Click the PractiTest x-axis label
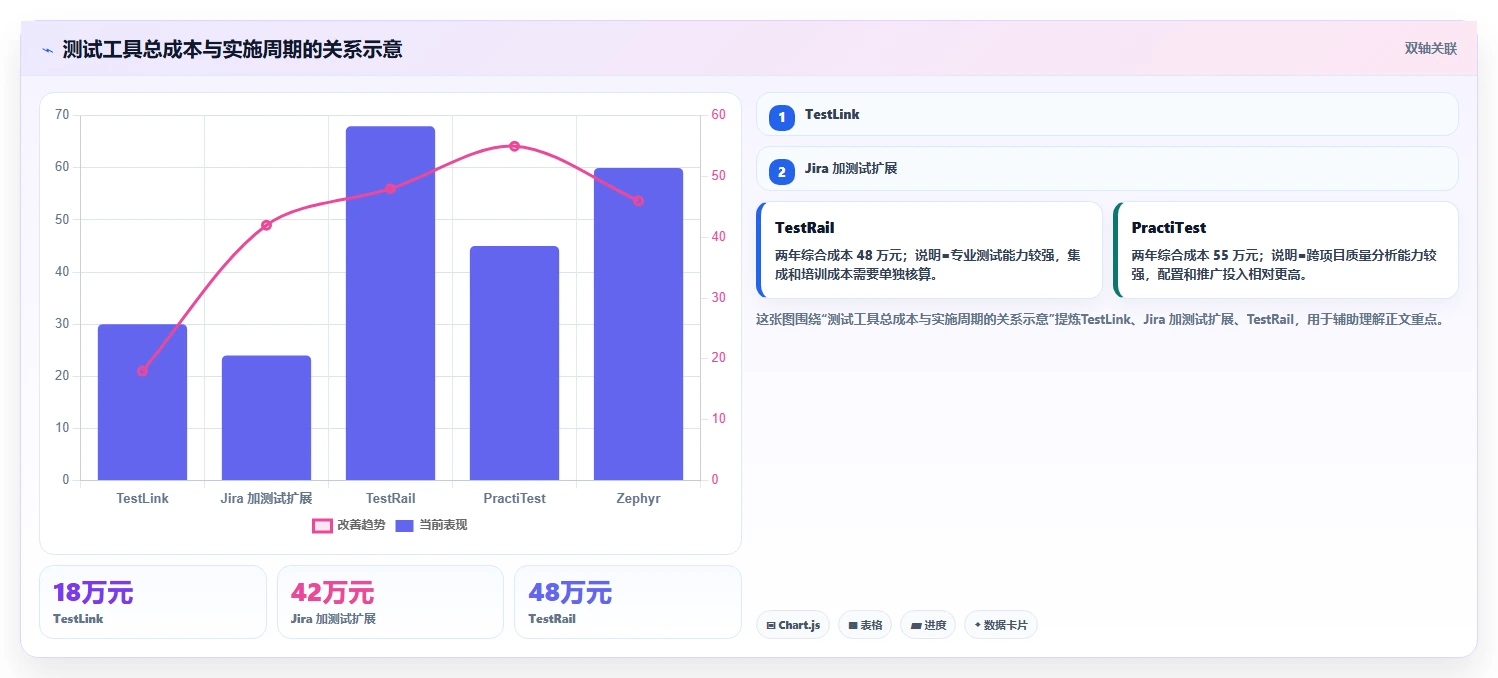 [514, 498]
